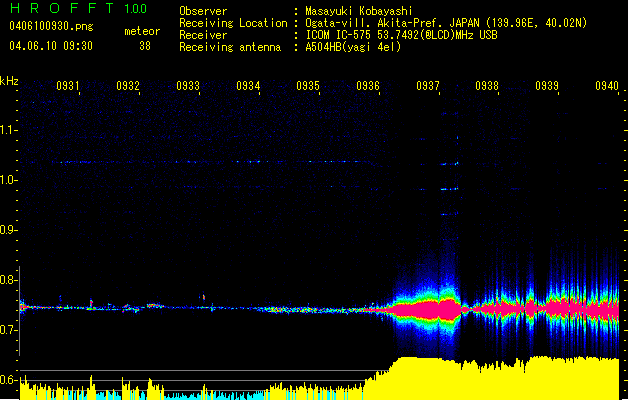Click the 0936 time marker

click(368, 86)
